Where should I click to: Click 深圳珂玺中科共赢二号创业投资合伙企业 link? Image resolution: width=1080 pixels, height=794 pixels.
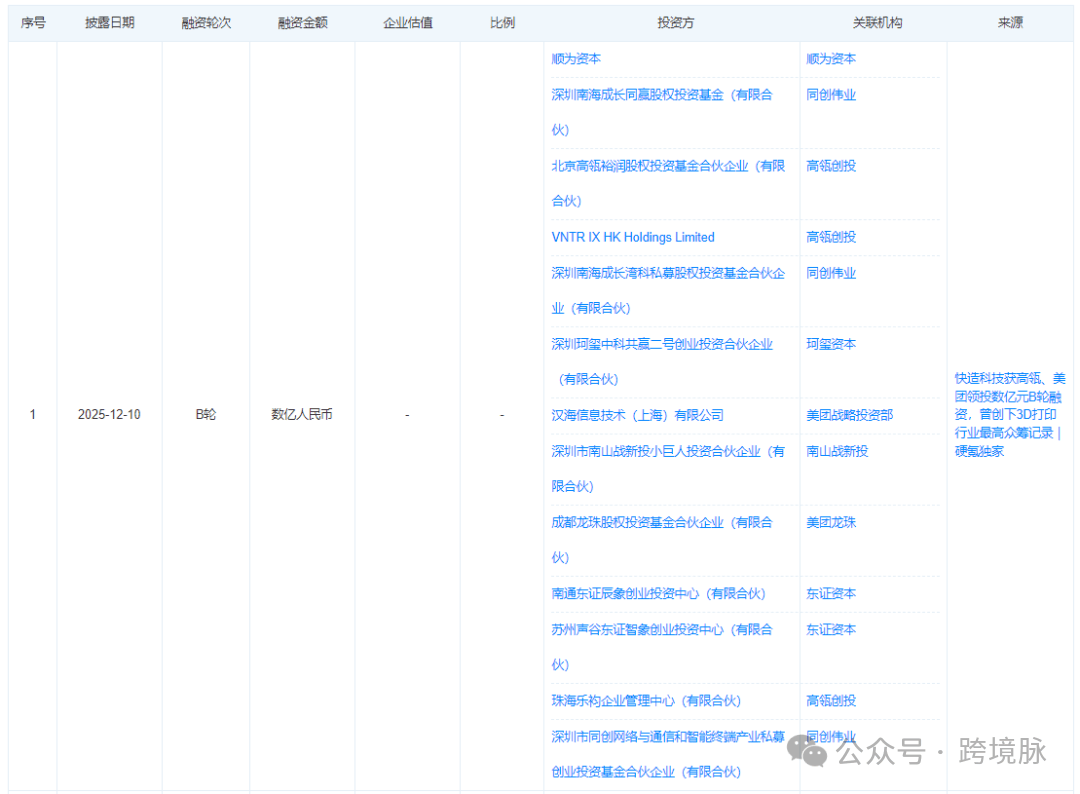click(662, 344)
